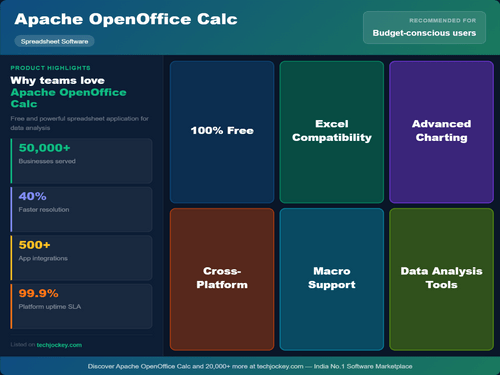
Task: Click the 'PRODUCT HIGHLIGHTS' heading
Action: coord(50,68)
